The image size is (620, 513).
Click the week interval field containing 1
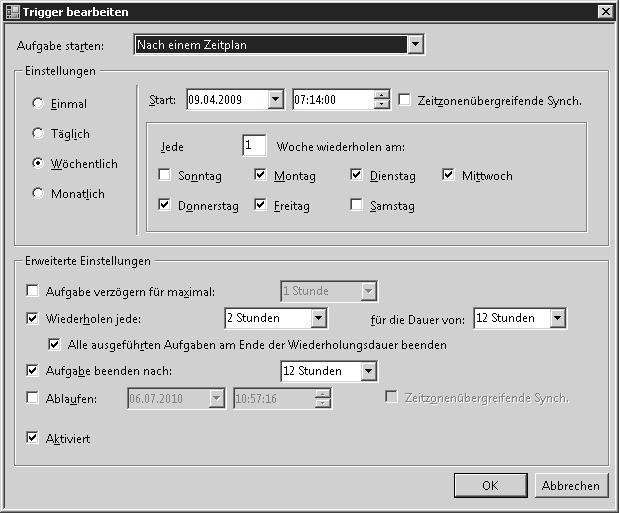click(x=254, y=145)
